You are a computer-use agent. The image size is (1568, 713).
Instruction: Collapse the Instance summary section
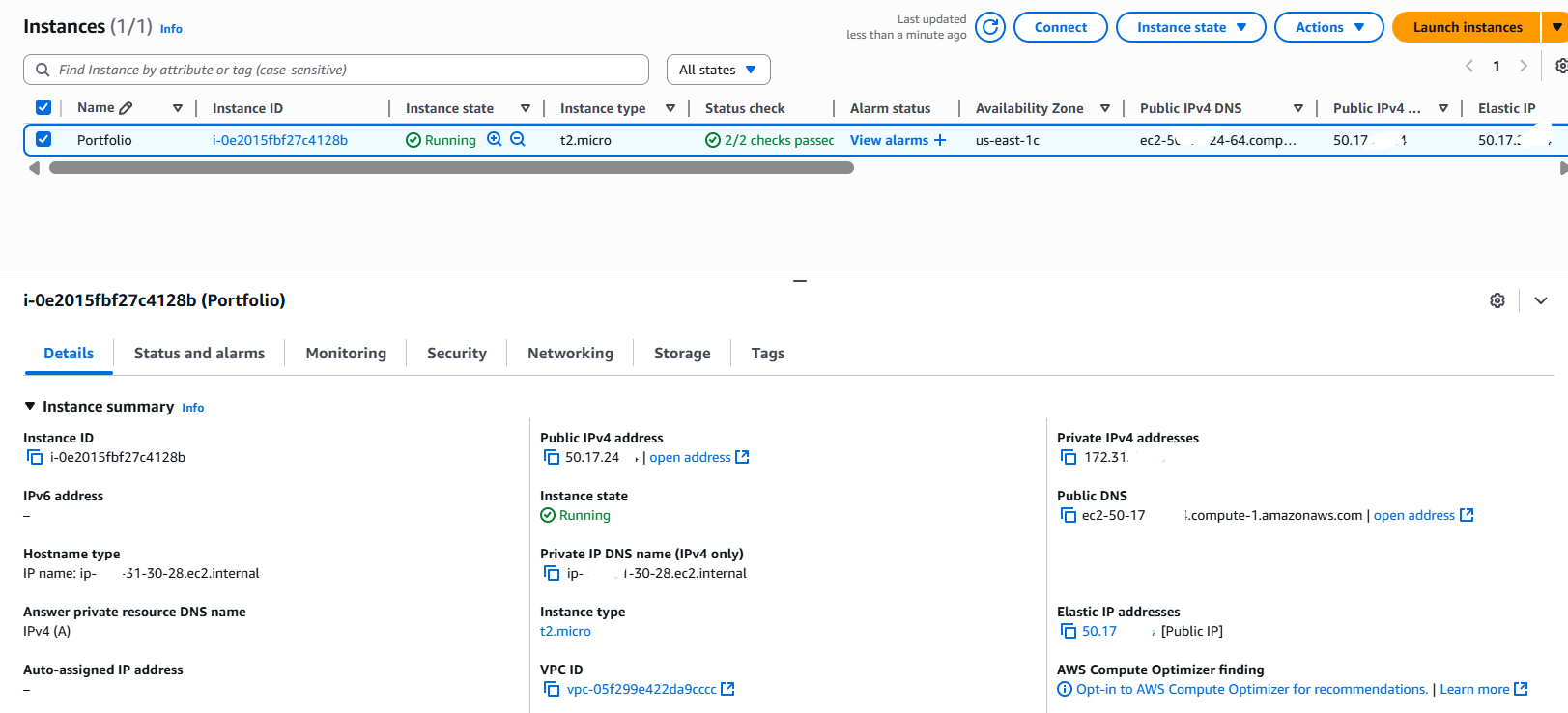(30, 406)
